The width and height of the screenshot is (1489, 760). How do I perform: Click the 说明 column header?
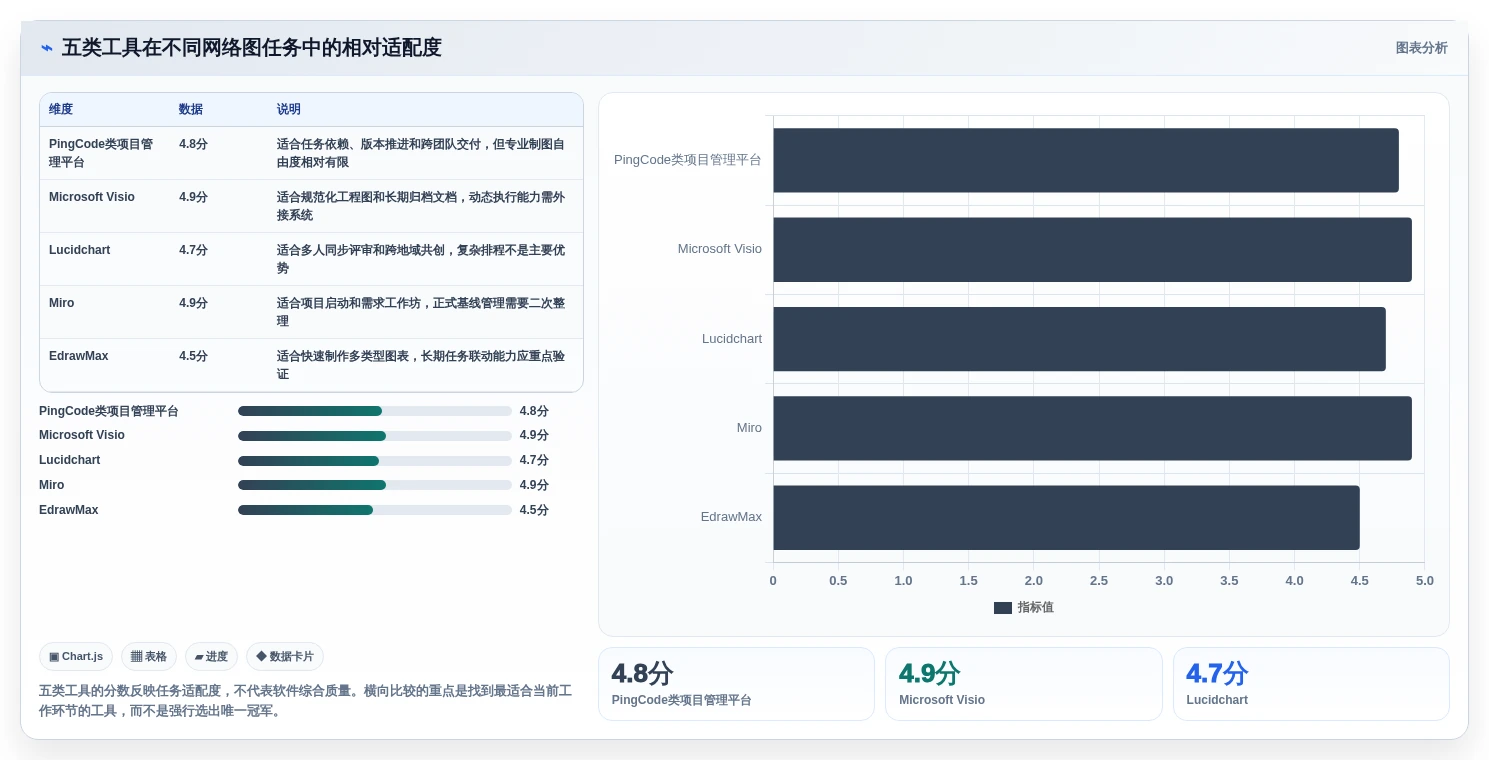[x=289, y=110]
